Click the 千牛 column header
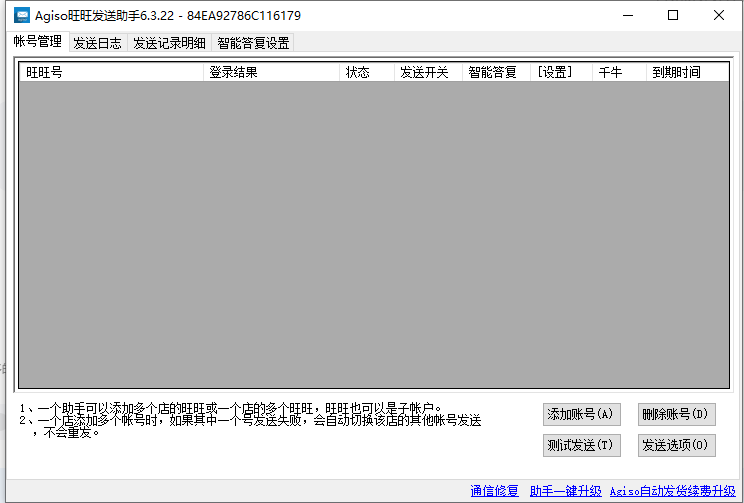 pyautogui.click(x=619, y=72)
